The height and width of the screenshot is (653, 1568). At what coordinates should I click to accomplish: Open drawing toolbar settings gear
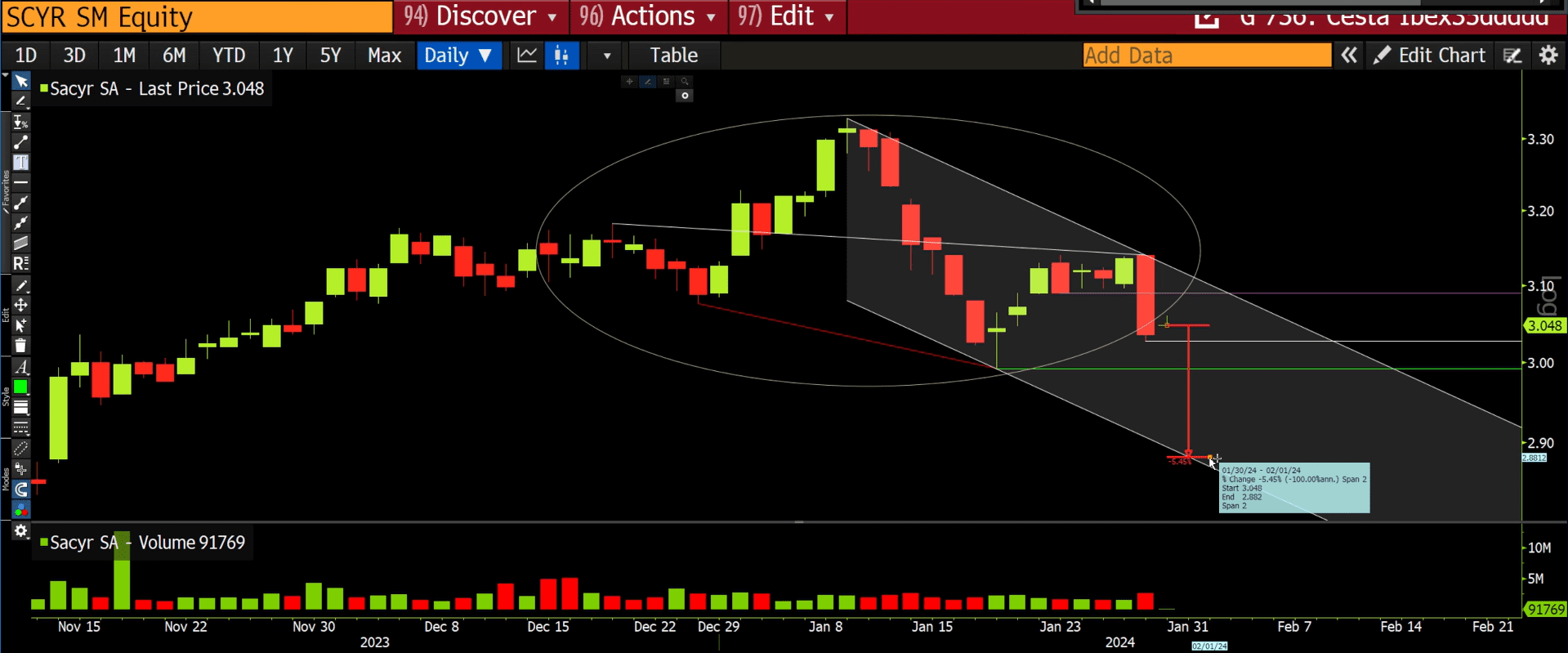[21, 531]
